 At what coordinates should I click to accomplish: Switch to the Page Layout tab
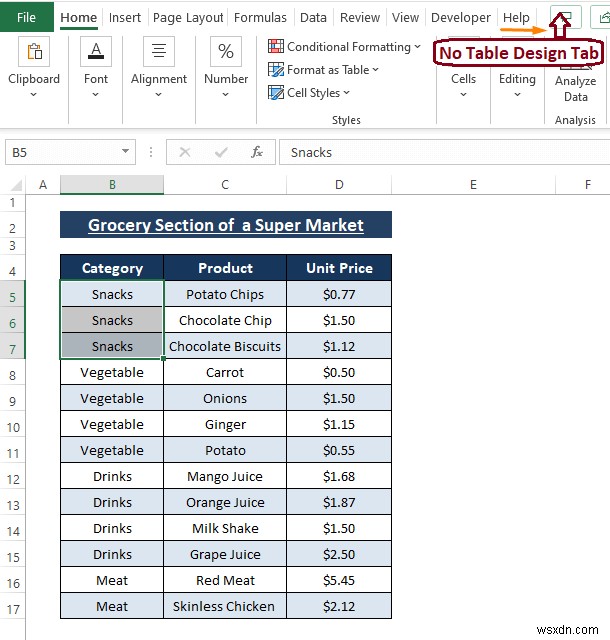pos(188,18)
